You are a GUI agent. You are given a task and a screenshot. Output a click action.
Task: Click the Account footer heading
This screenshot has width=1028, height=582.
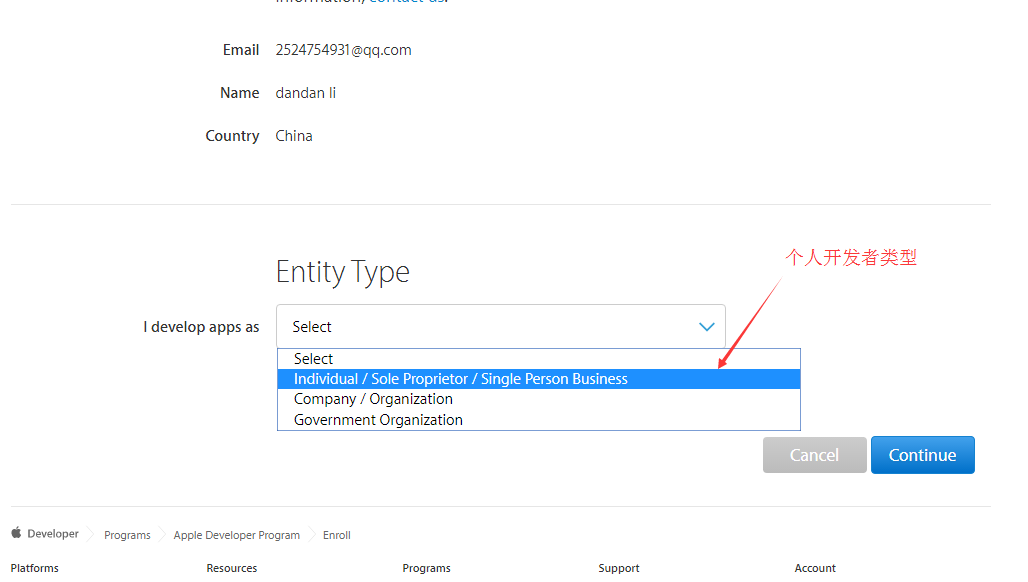(814, 568)
